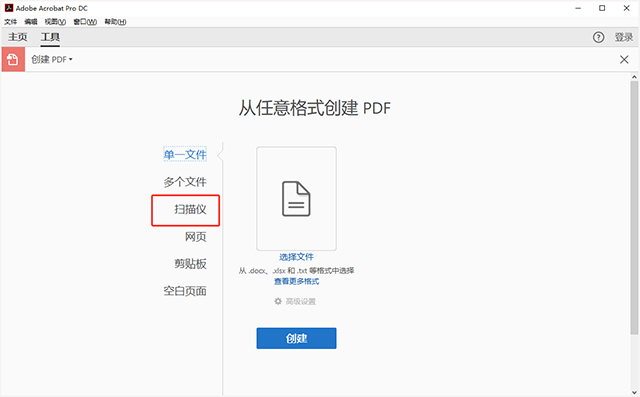Click the blue 创建 button
640x397 pixels.
click(296, 338)
